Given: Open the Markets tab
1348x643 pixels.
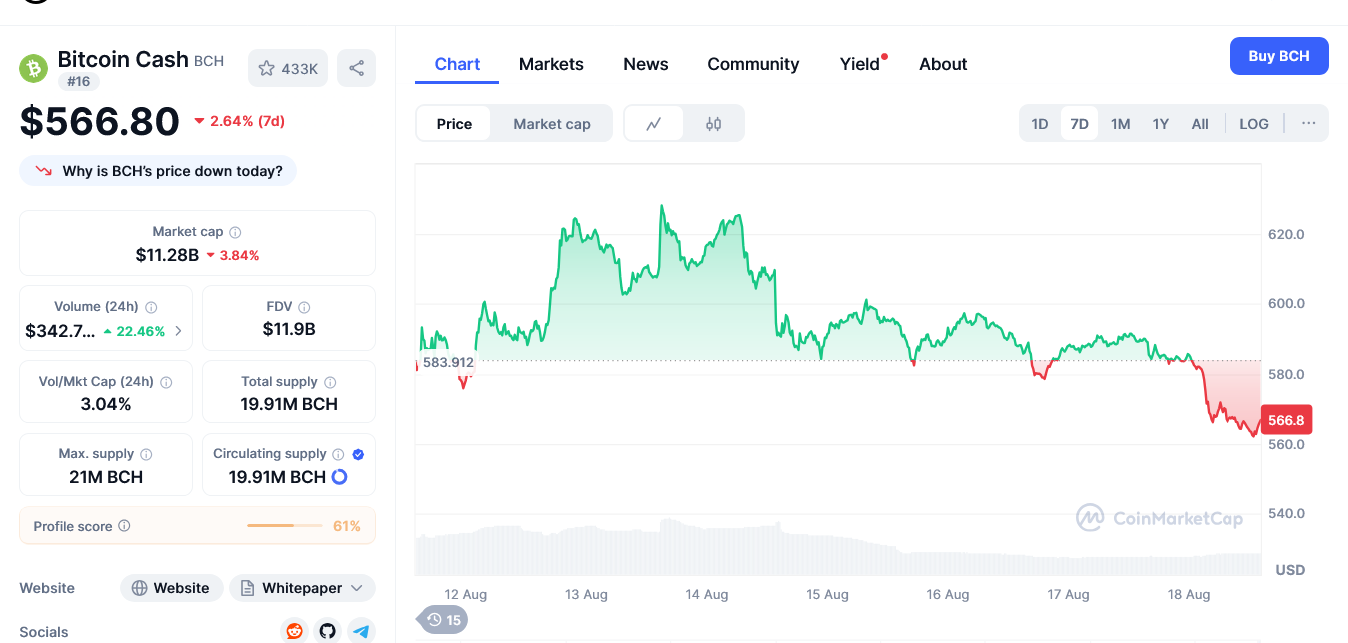Looking at the screenshot, I should point(551,64).
